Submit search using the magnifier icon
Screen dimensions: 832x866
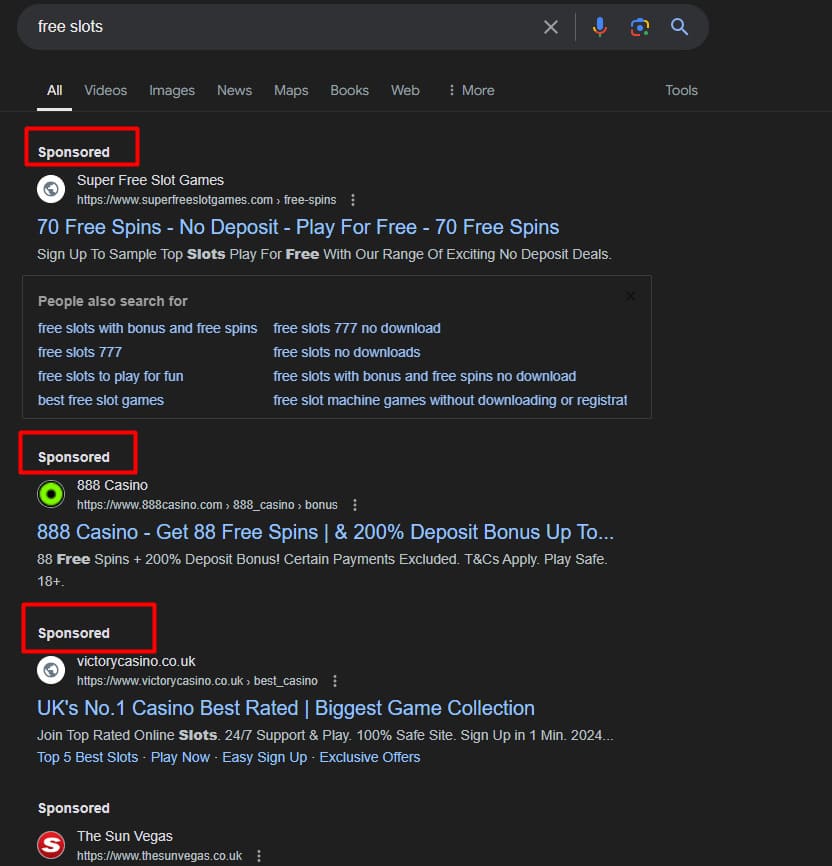click(x=679, y=27)
